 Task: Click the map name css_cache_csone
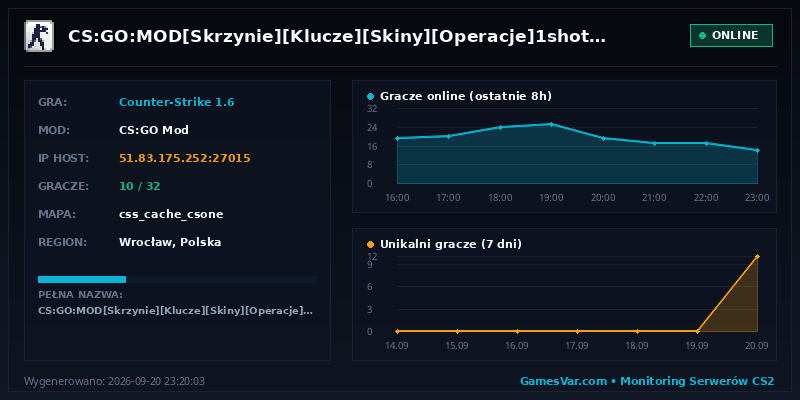pyautogui.click(x=171, y=214)
